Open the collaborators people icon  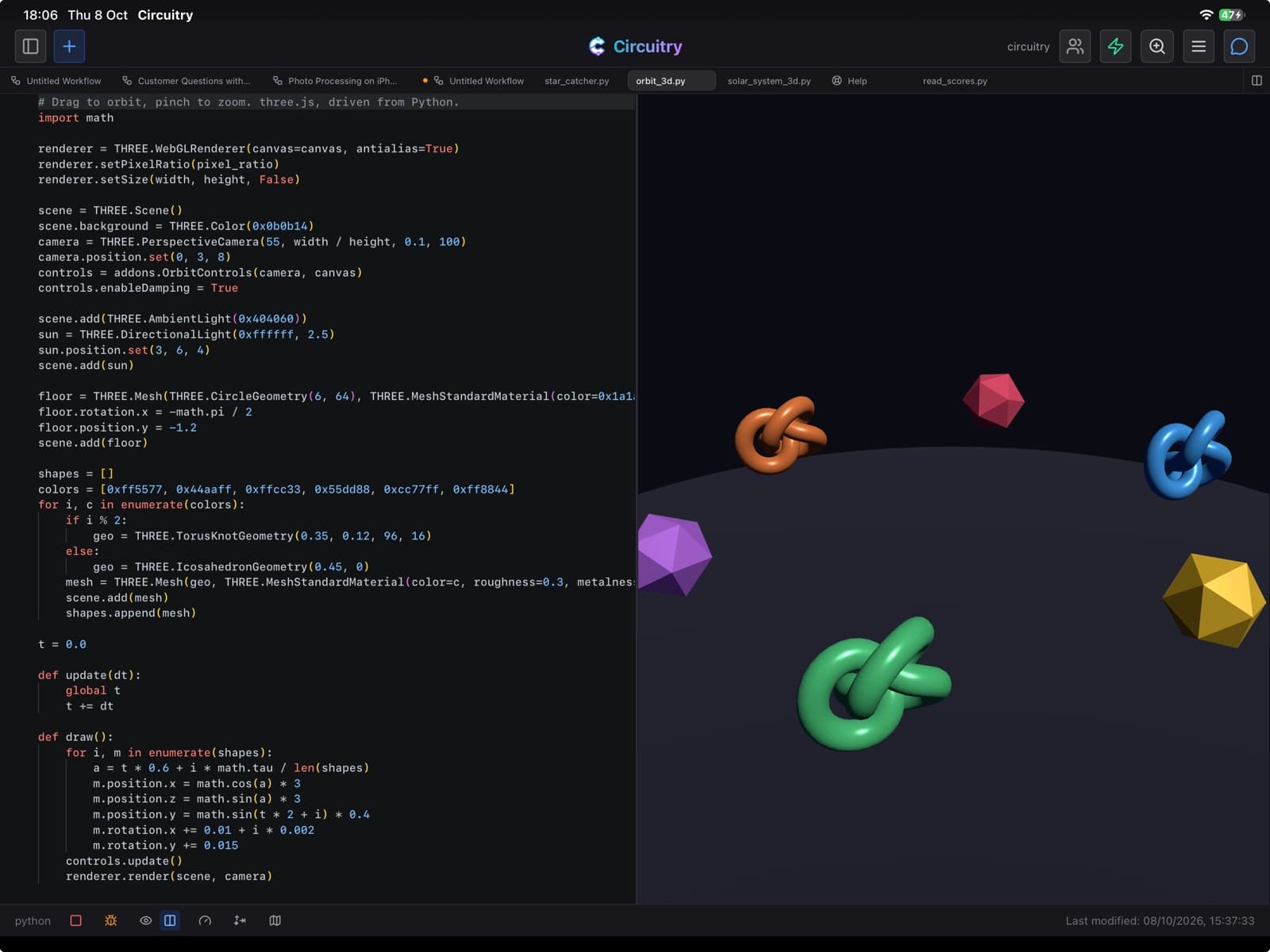[x=1075, y=46]
